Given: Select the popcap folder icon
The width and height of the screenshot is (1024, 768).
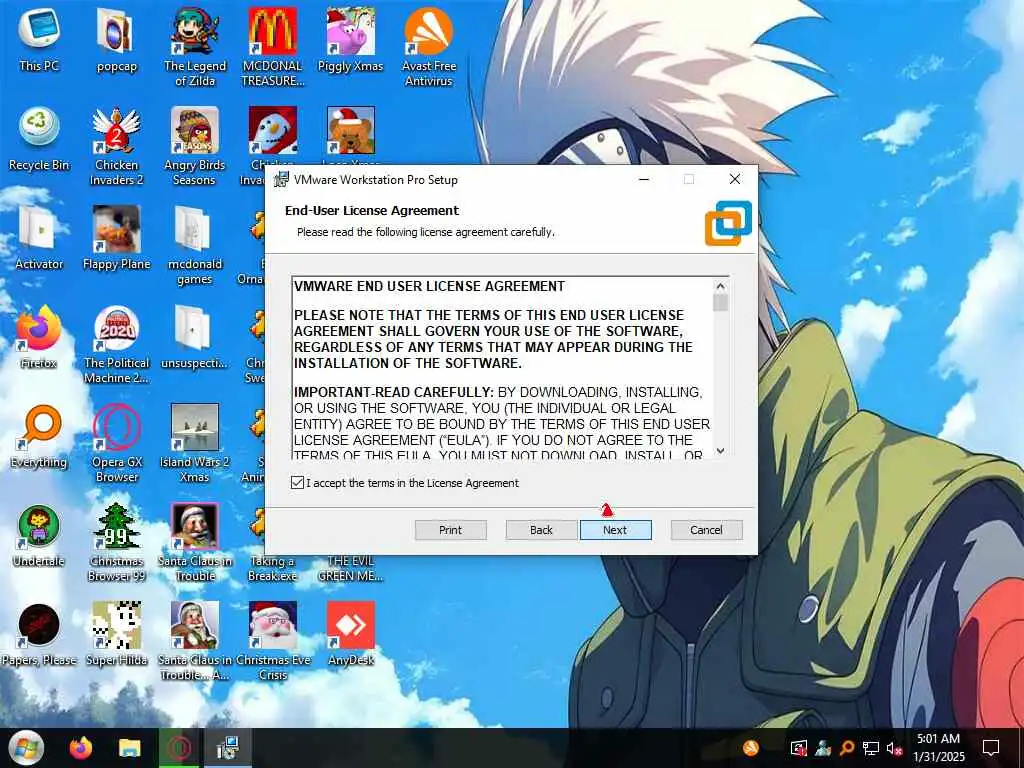Looking at the screenshot, I should pyautogui.click(x=117, y=40).
